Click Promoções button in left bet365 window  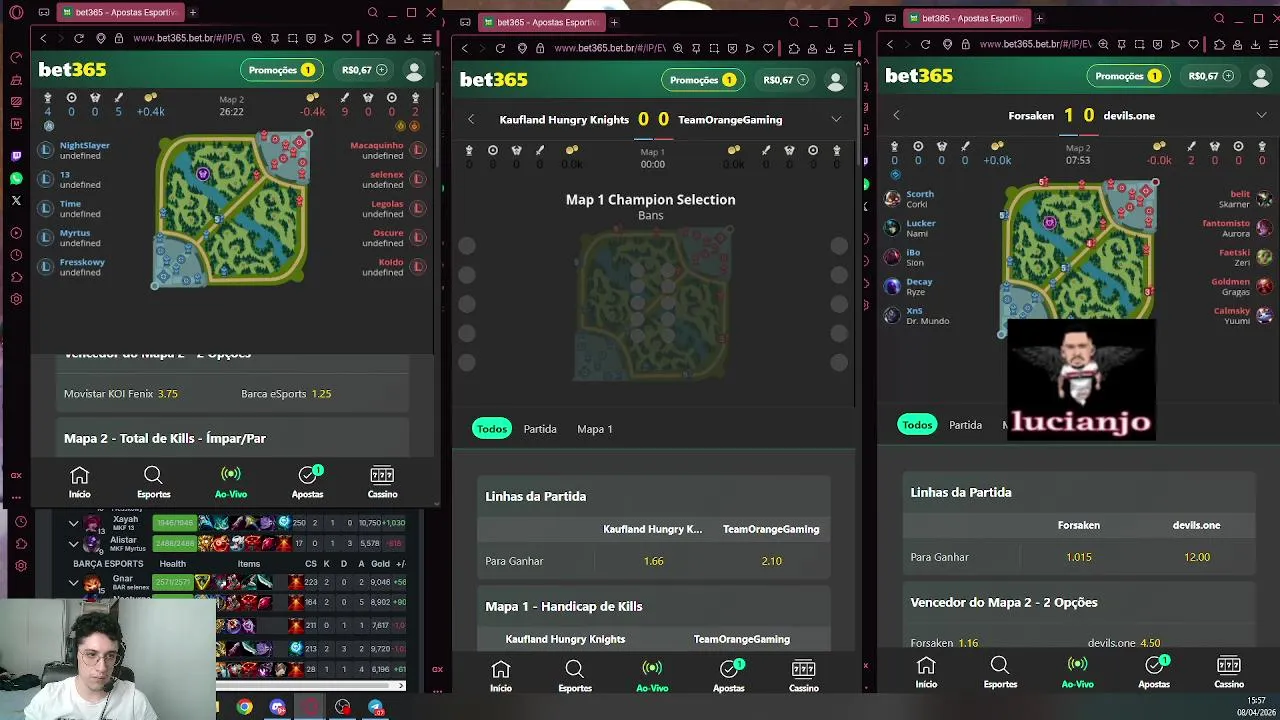point(280,70)
